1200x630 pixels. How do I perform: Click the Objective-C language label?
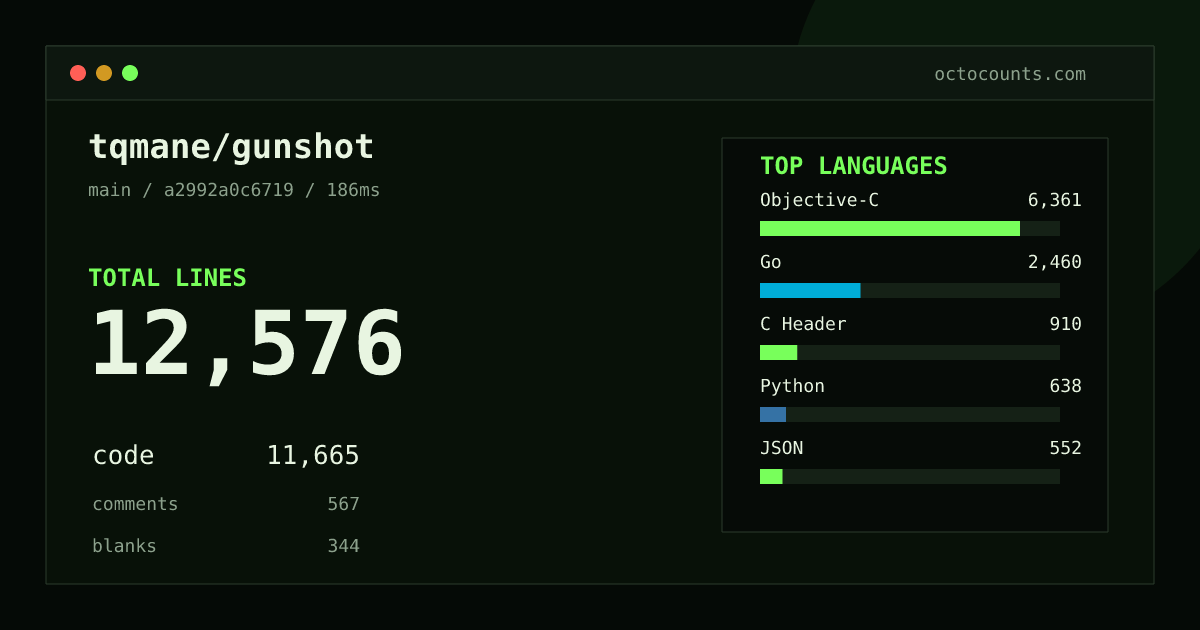point(819,200)
